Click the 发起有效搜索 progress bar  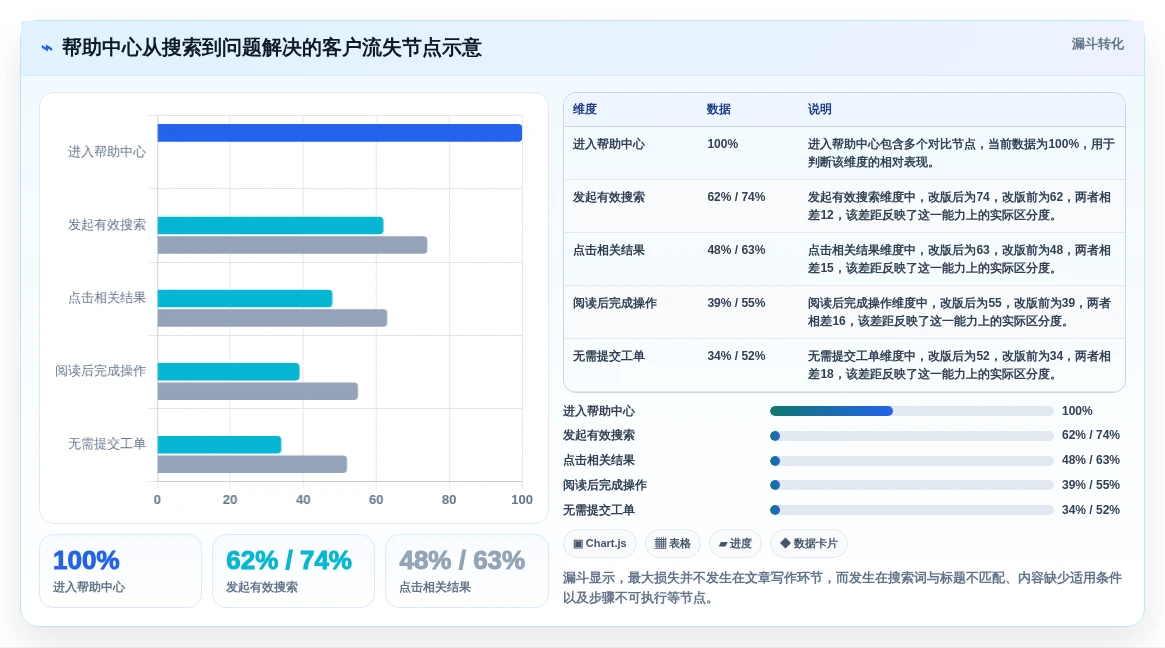coord(912,435)
